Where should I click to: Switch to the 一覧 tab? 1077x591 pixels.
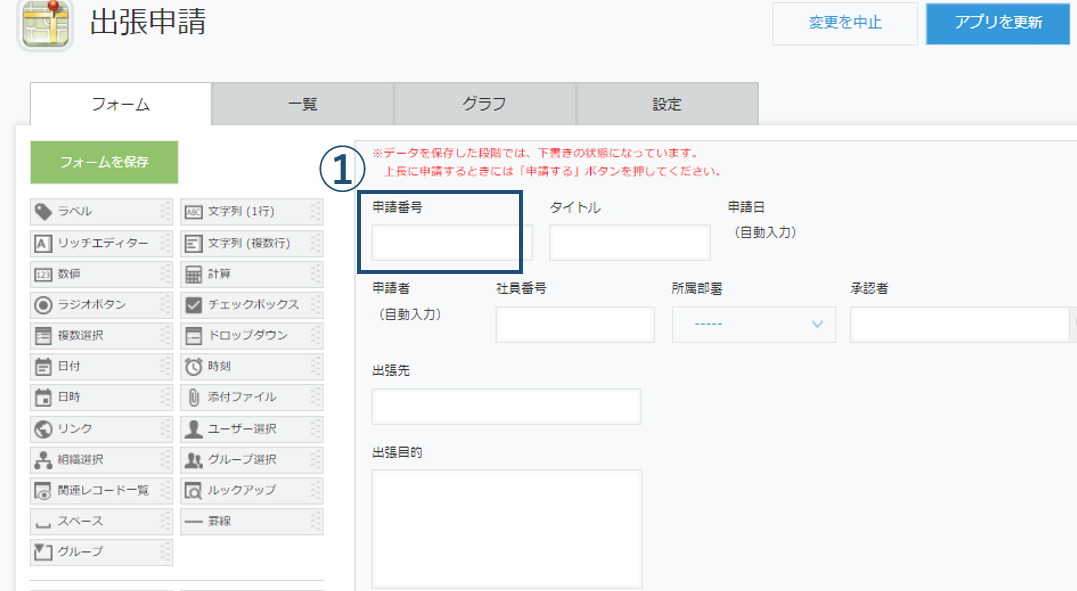[302, 104]
